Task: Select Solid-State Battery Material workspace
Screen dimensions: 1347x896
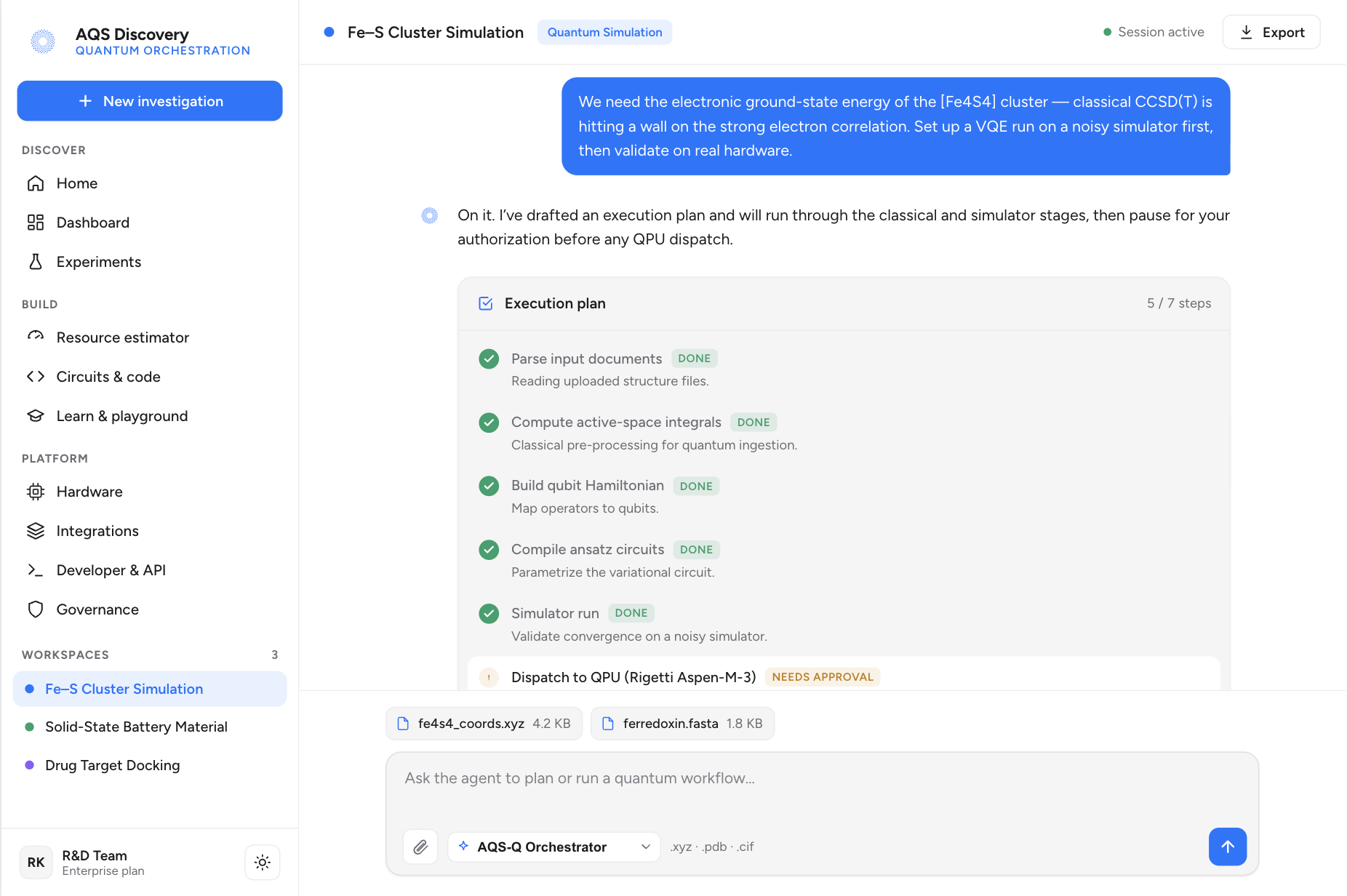Action: click(x=150, y=727)
